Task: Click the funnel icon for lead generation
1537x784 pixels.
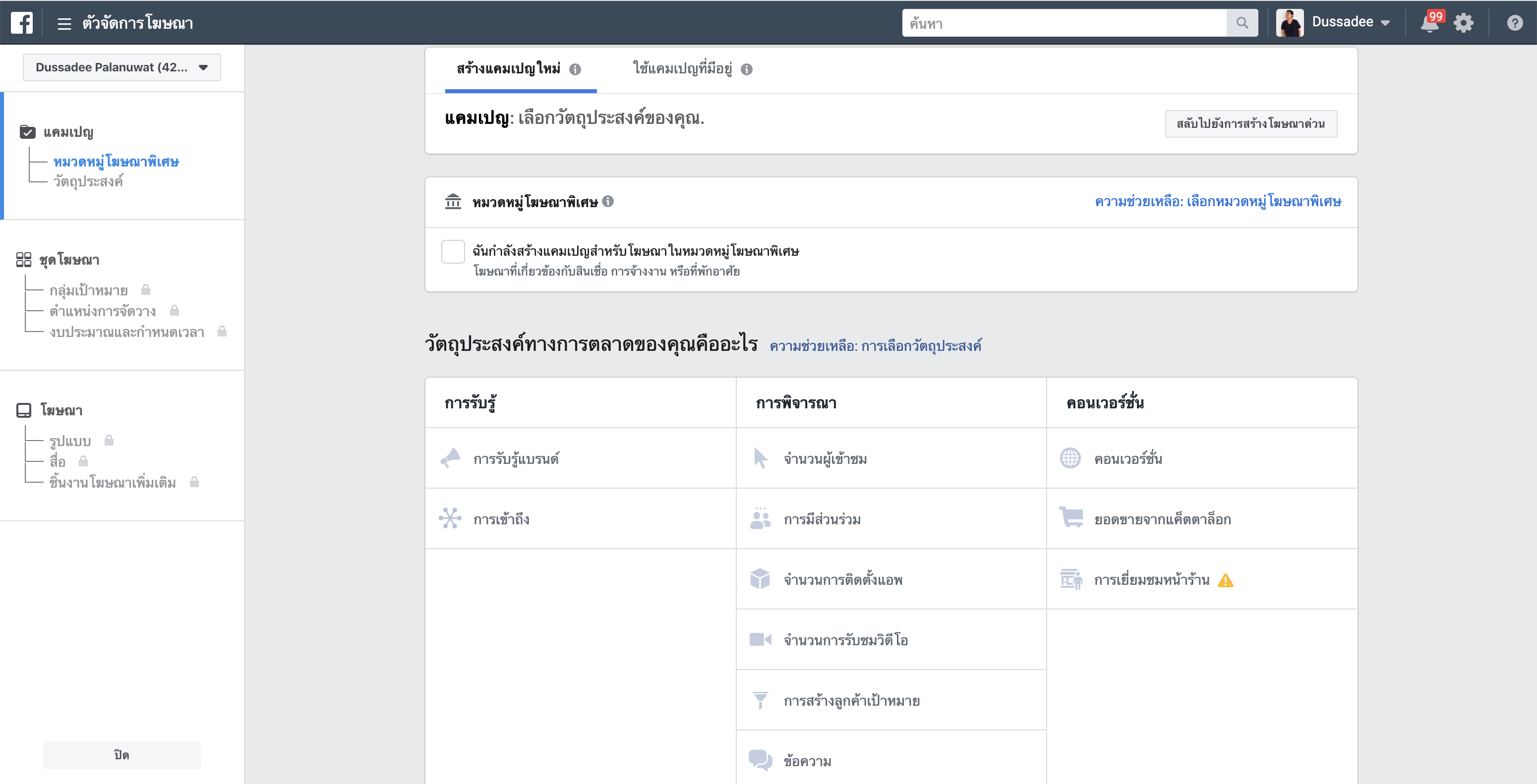Action: [x=761, y=700]
